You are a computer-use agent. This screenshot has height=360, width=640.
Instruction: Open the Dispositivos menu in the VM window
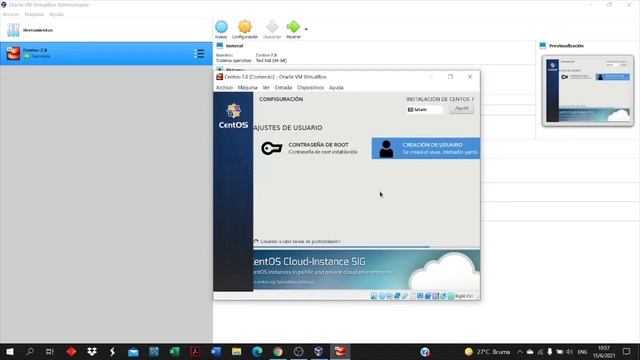(311, 88)
